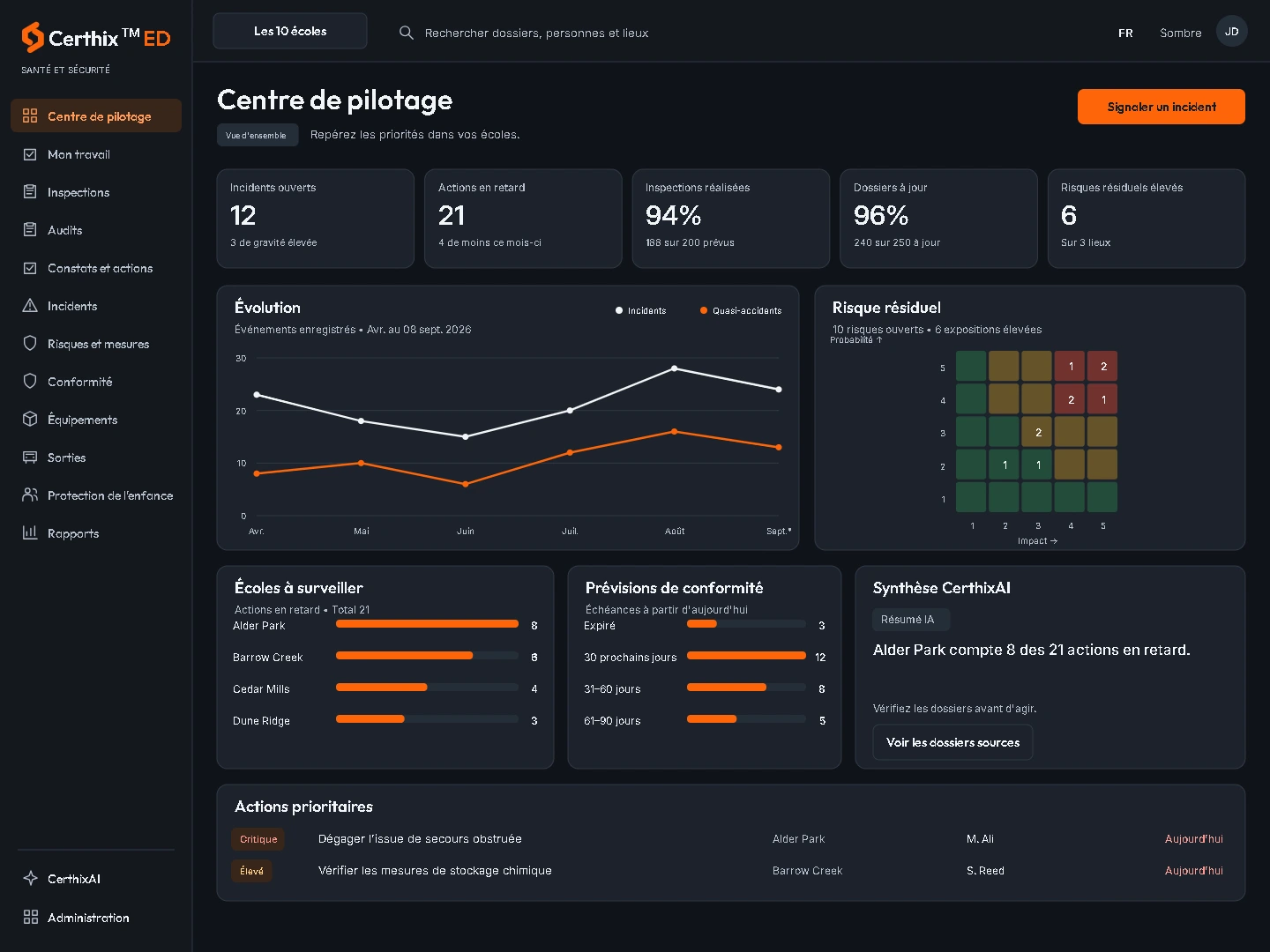Click the Rapports bar chart icon
Viewport: 1270px width, 952px height.
pyautogui.click(x=30, y=533)
